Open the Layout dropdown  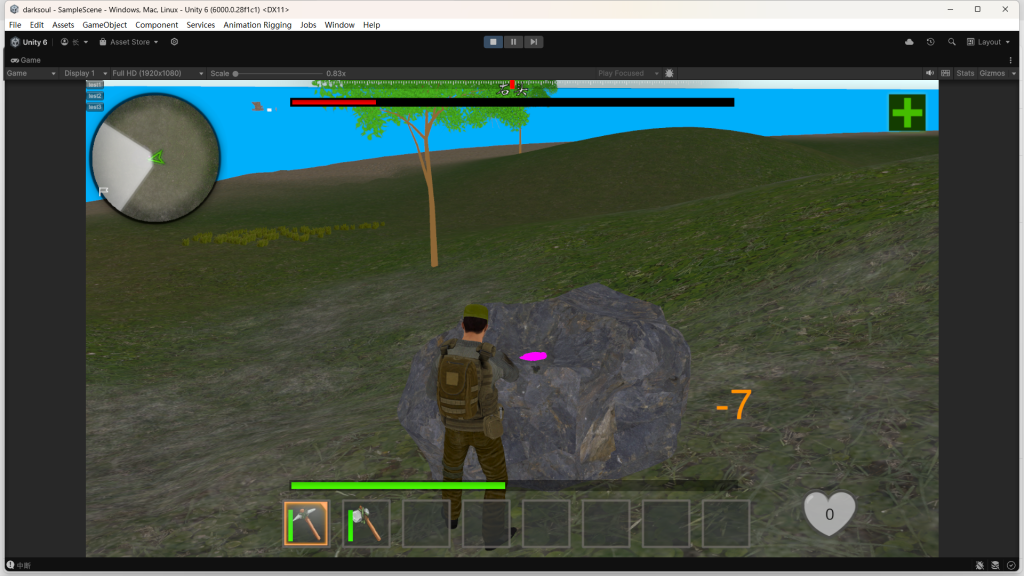point(989,42)
